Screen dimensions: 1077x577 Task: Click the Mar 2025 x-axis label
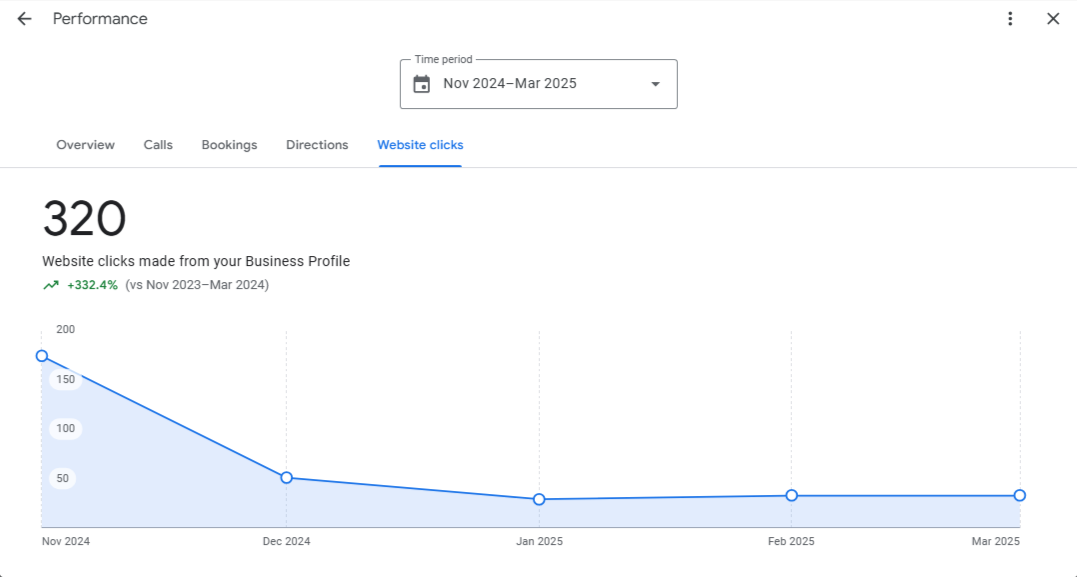pos(996,541)
